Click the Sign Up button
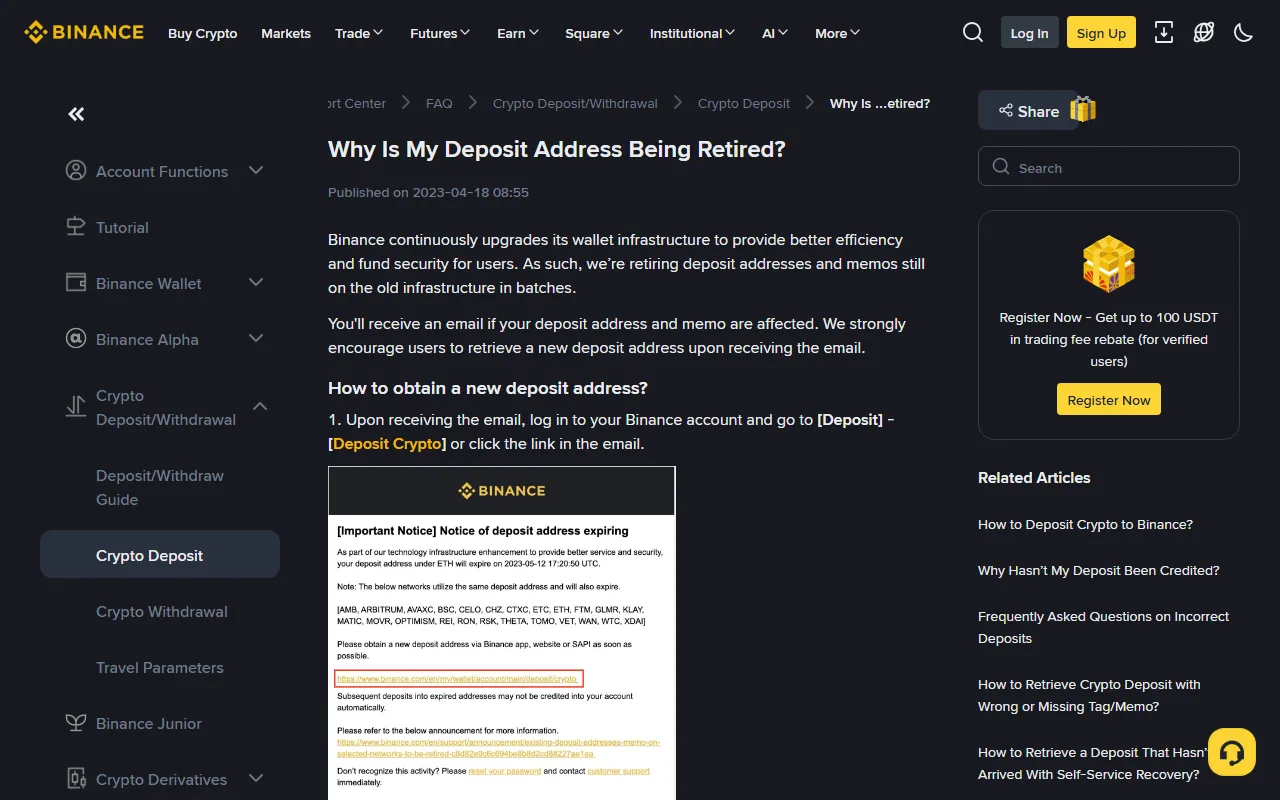Screen dimensions: 1280x800 (1101, 33)
